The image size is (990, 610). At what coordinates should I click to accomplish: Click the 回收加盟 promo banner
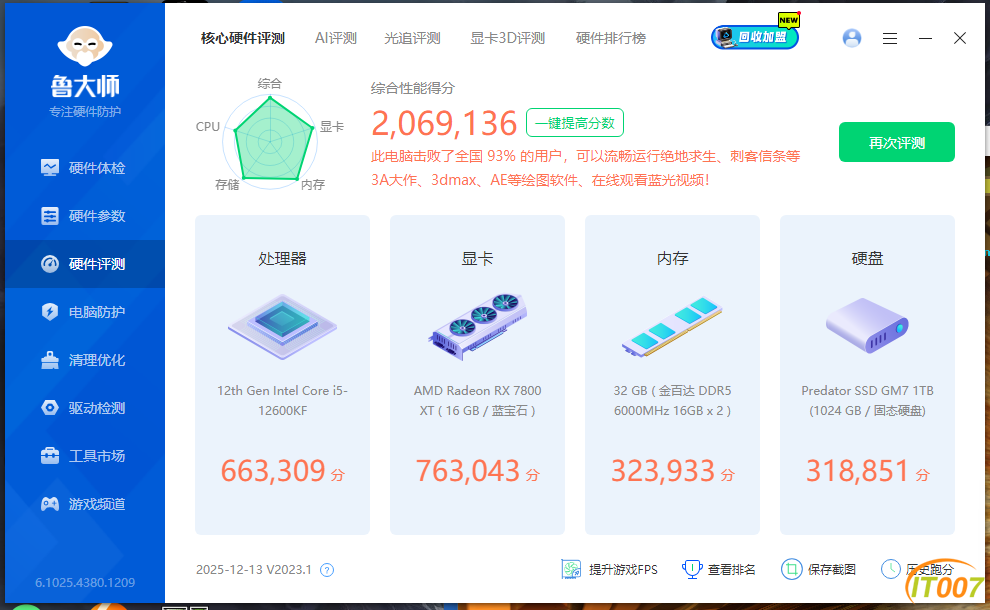pyautogui.click(x=755, y=38)
